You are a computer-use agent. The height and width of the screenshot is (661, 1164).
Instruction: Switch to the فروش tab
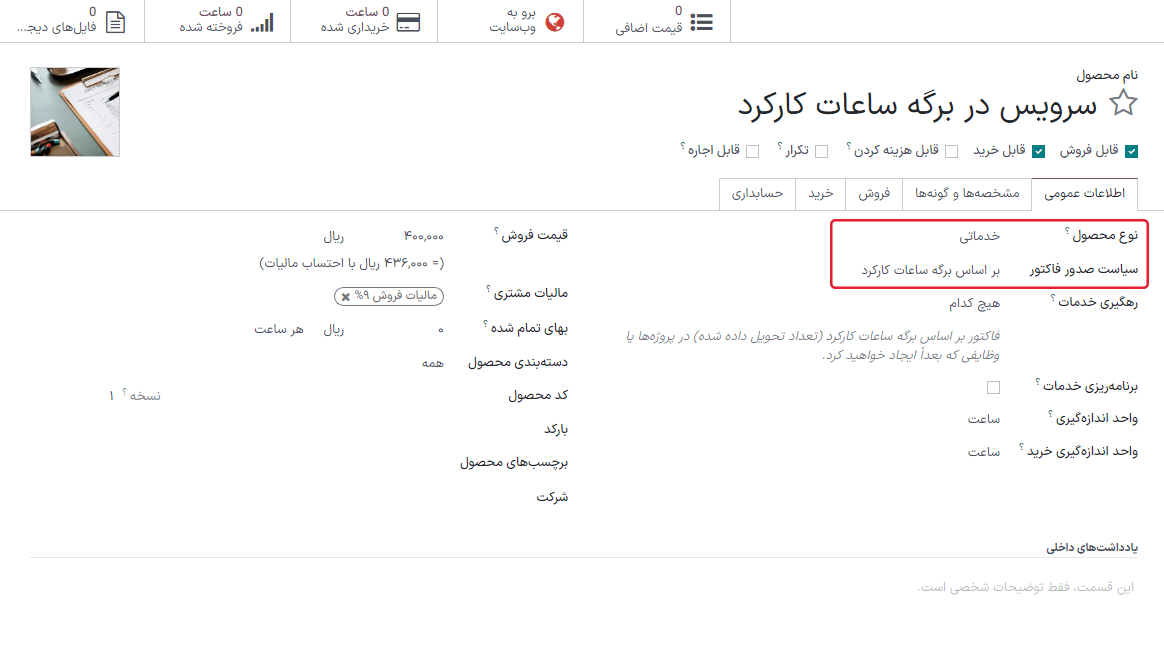(874, 193)
